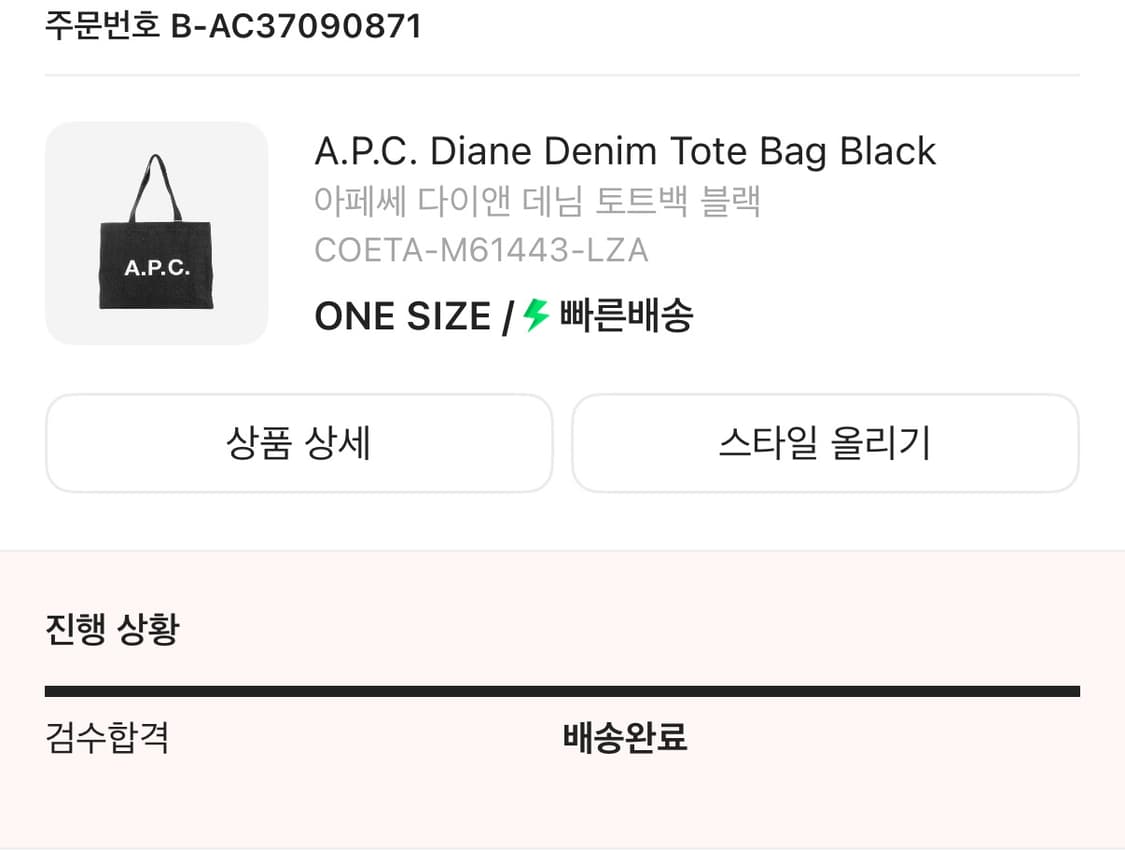Click the divider line below the order number

[562, 75]
